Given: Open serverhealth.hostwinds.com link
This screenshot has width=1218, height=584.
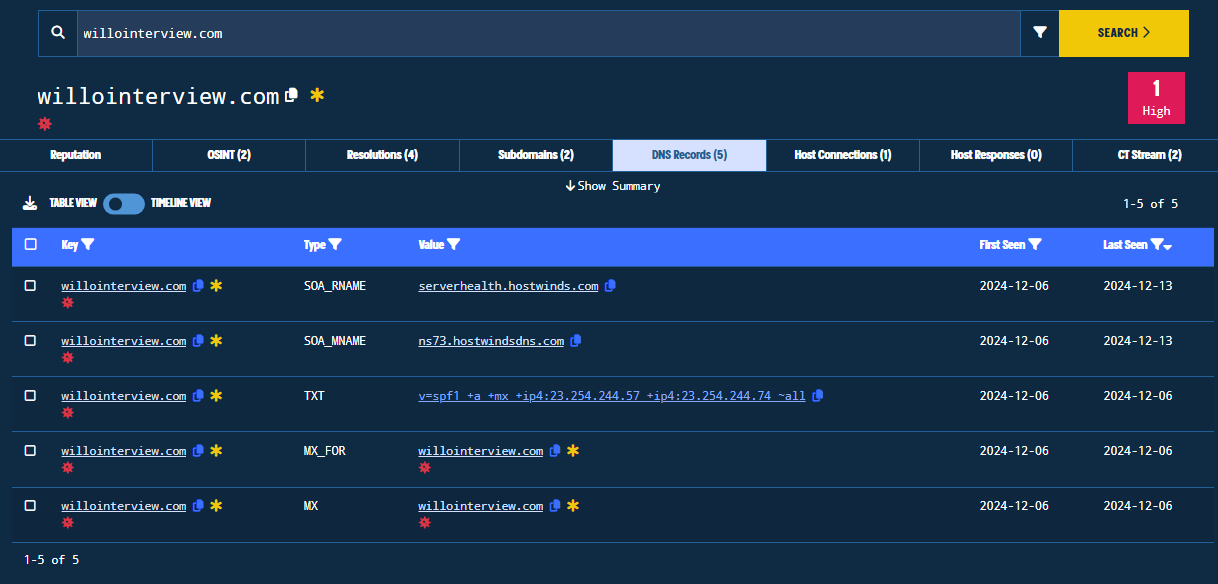Looking at the screenshot, I should 508,286.
